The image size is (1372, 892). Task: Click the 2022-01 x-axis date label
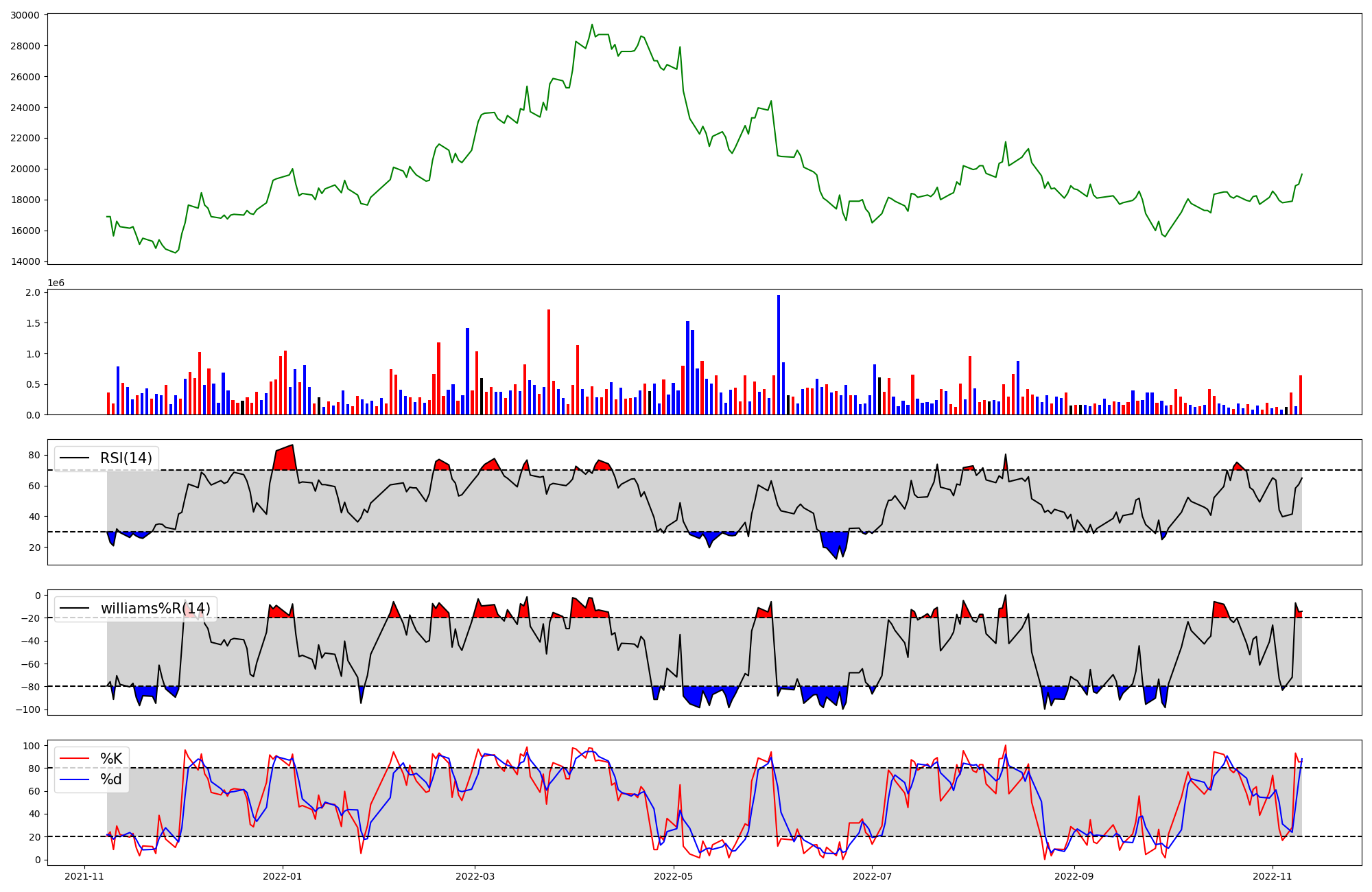[283, 876]
